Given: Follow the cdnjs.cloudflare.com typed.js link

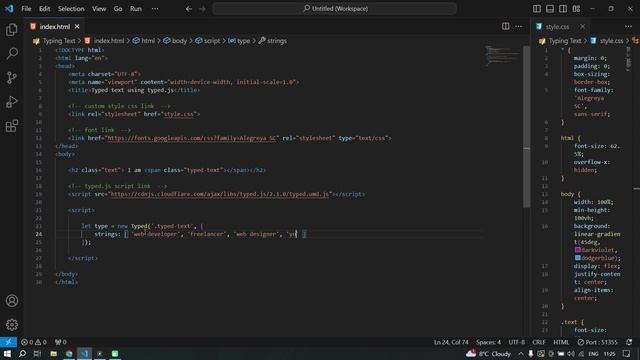Looking at the screenshot, I should pos(220,194).
